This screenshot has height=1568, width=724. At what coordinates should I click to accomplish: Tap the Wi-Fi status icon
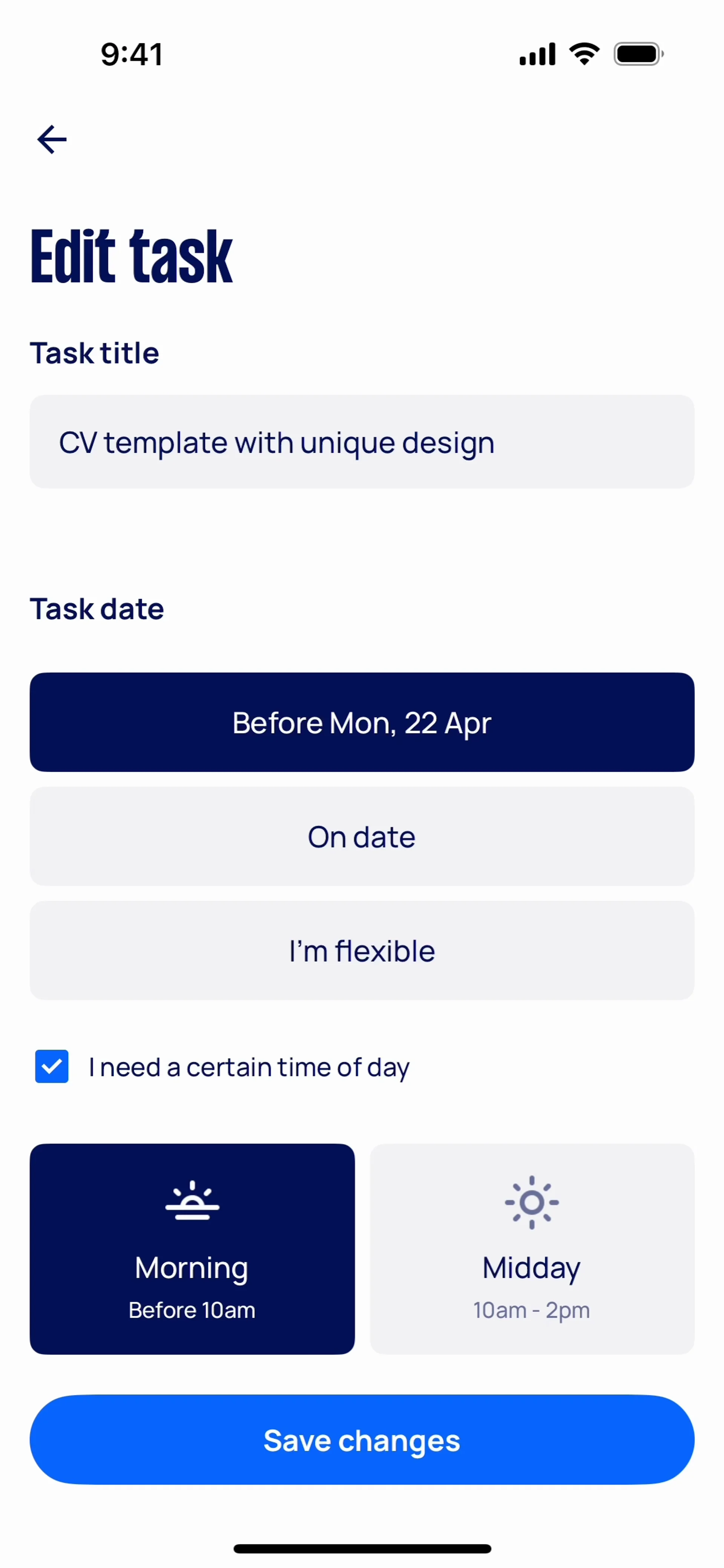pyautogui.click(x=584, y=54)
